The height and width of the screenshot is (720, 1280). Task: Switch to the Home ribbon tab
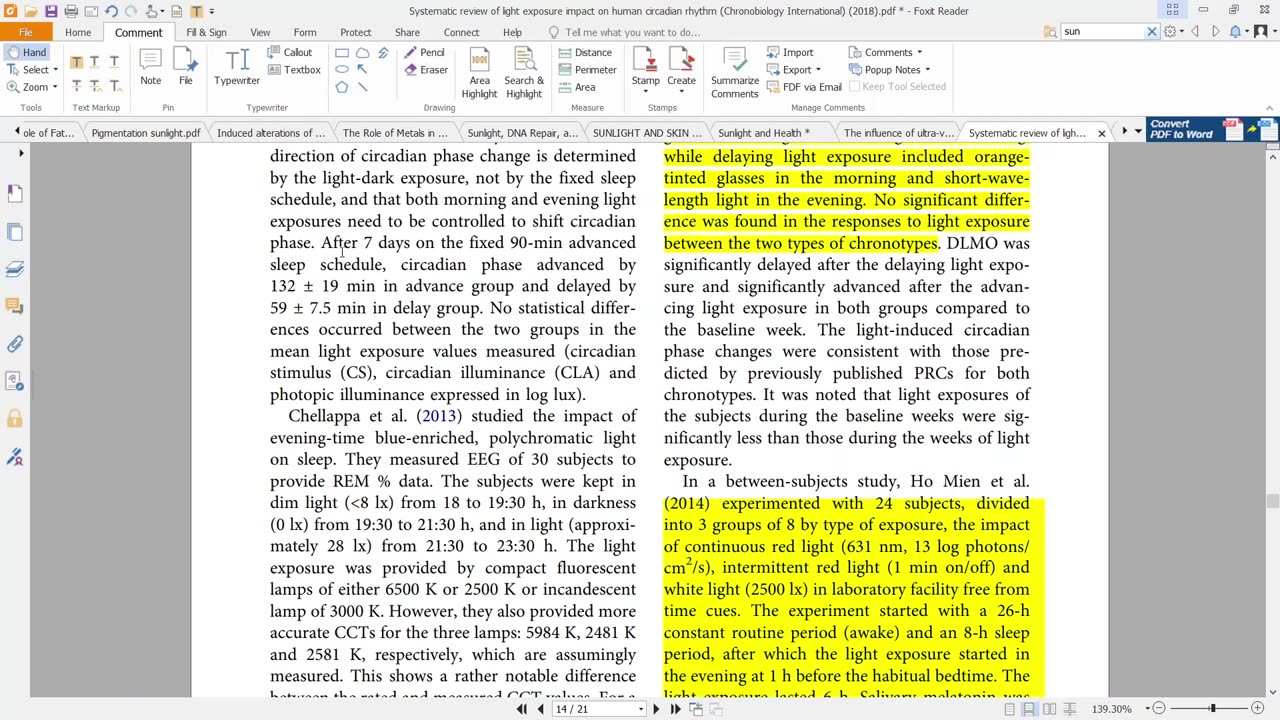pos(77,32)
